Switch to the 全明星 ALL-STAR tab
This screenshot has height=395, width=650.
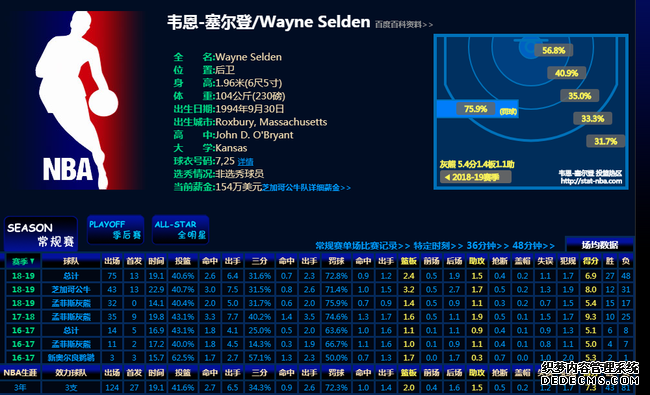180,230
